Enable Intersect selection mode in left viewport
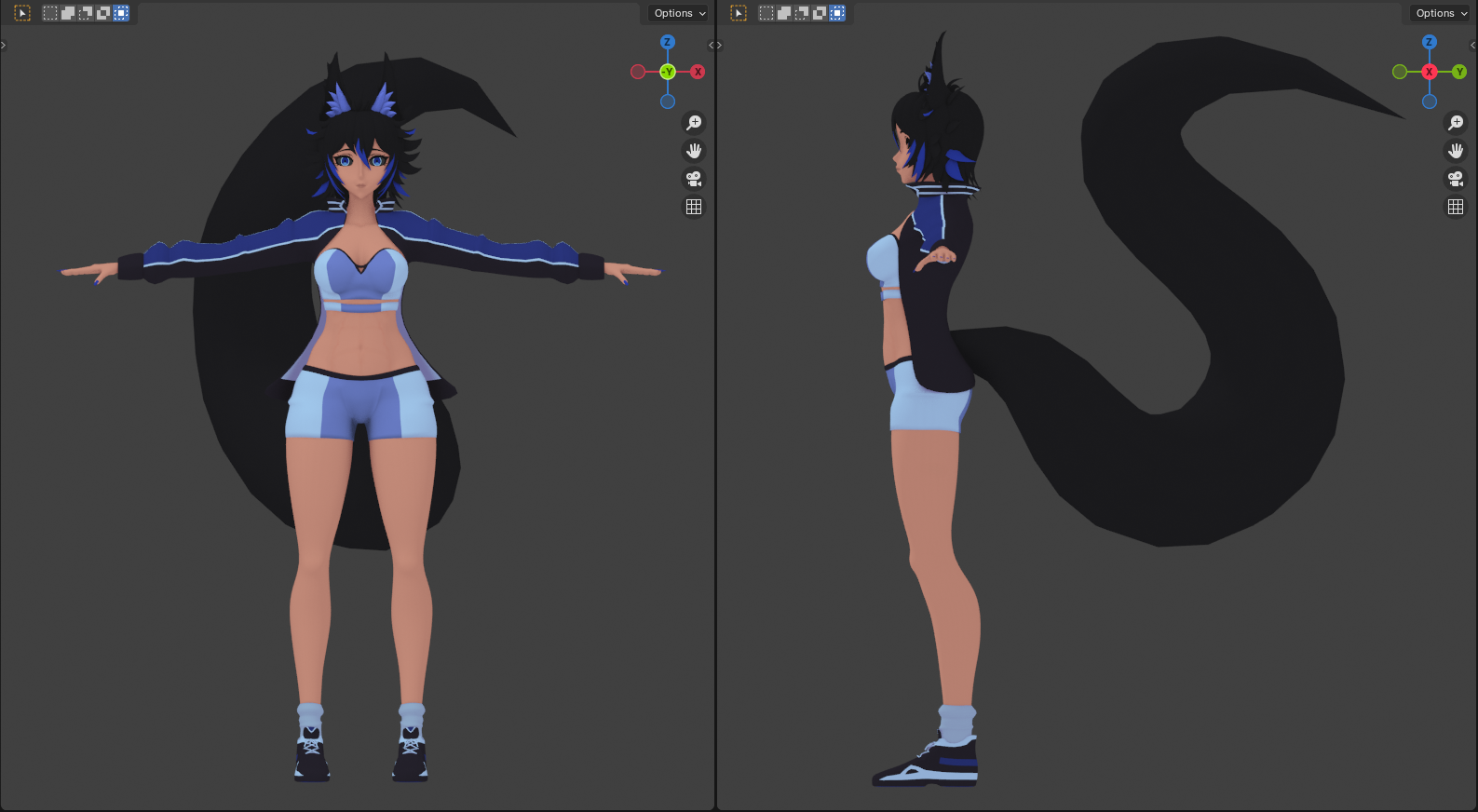Image resolution: width=1478 pixels, height=812 pixels. pyautogui.click(x=121, y=13)
